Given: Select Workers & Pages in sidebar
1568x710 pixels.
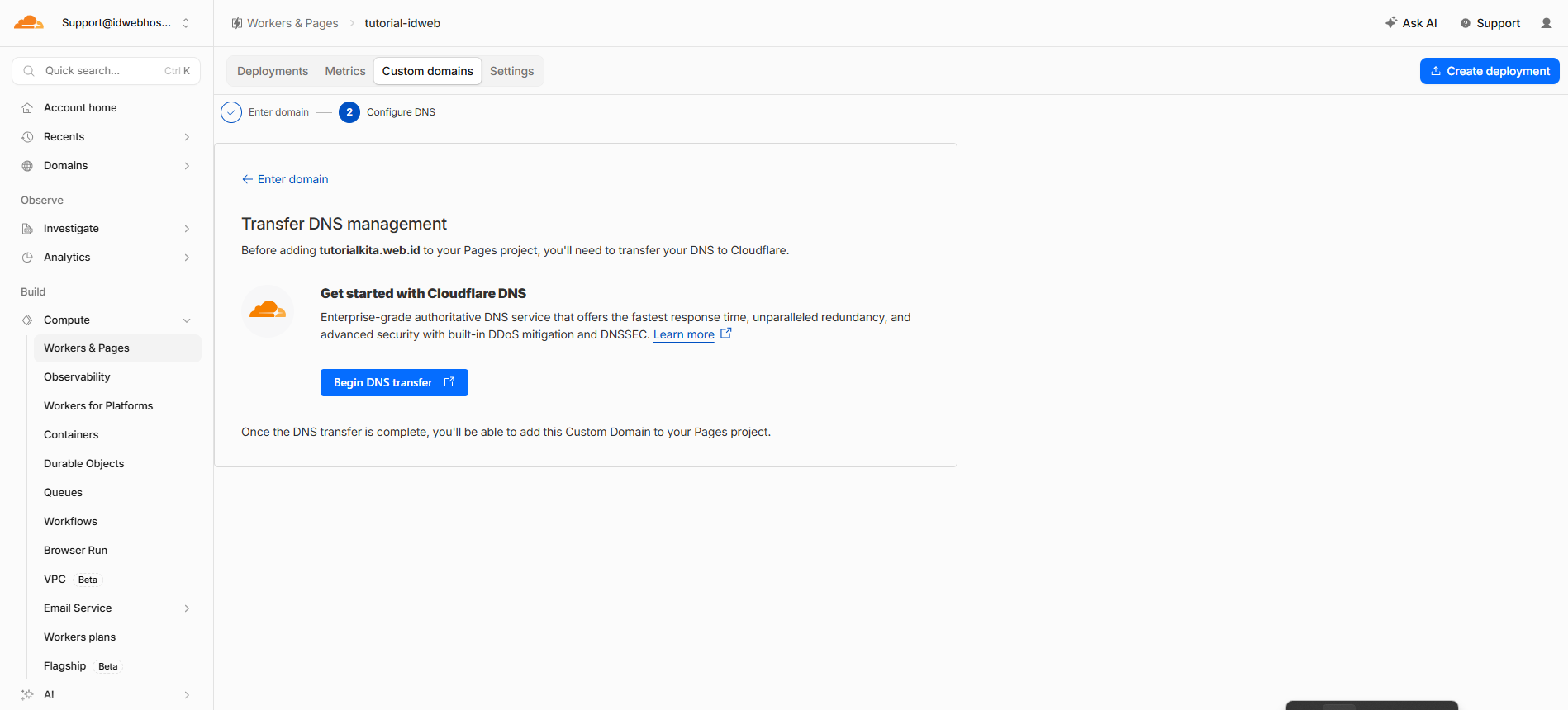Looking at the screenshot, I should click(x=117, y=348).
